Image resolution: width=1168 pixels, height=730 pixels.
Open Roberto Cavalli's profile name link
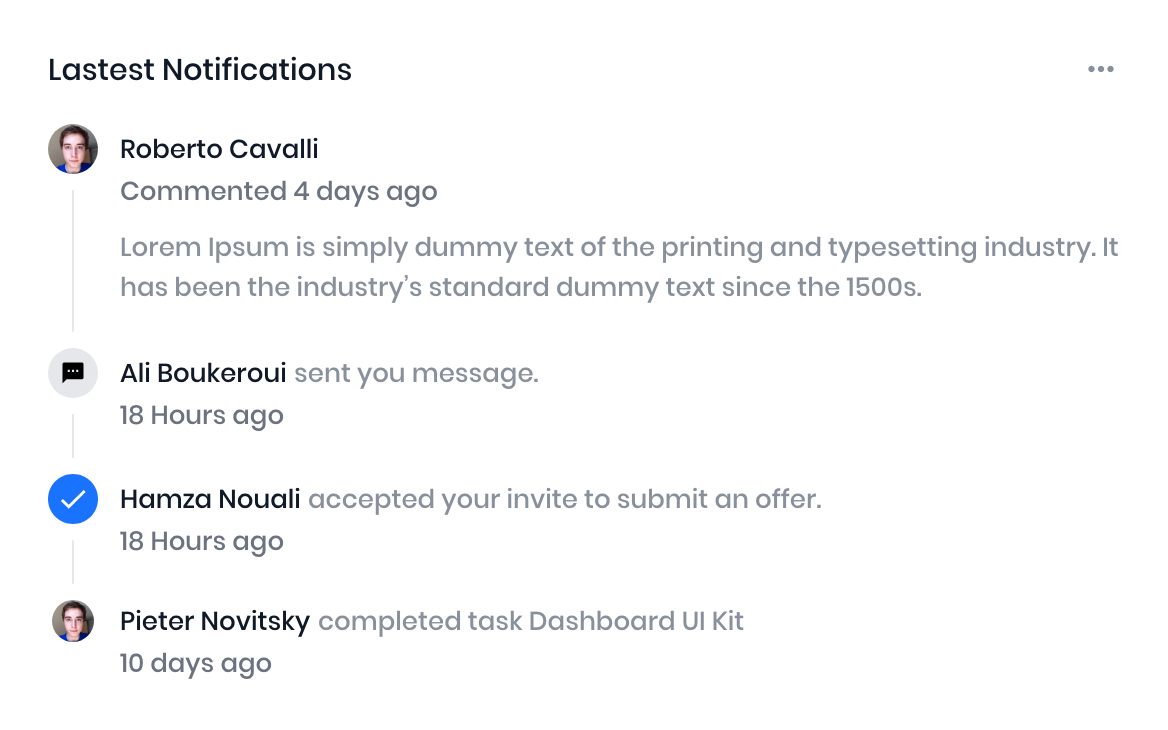pyautogui.click(x=219, y=149)
